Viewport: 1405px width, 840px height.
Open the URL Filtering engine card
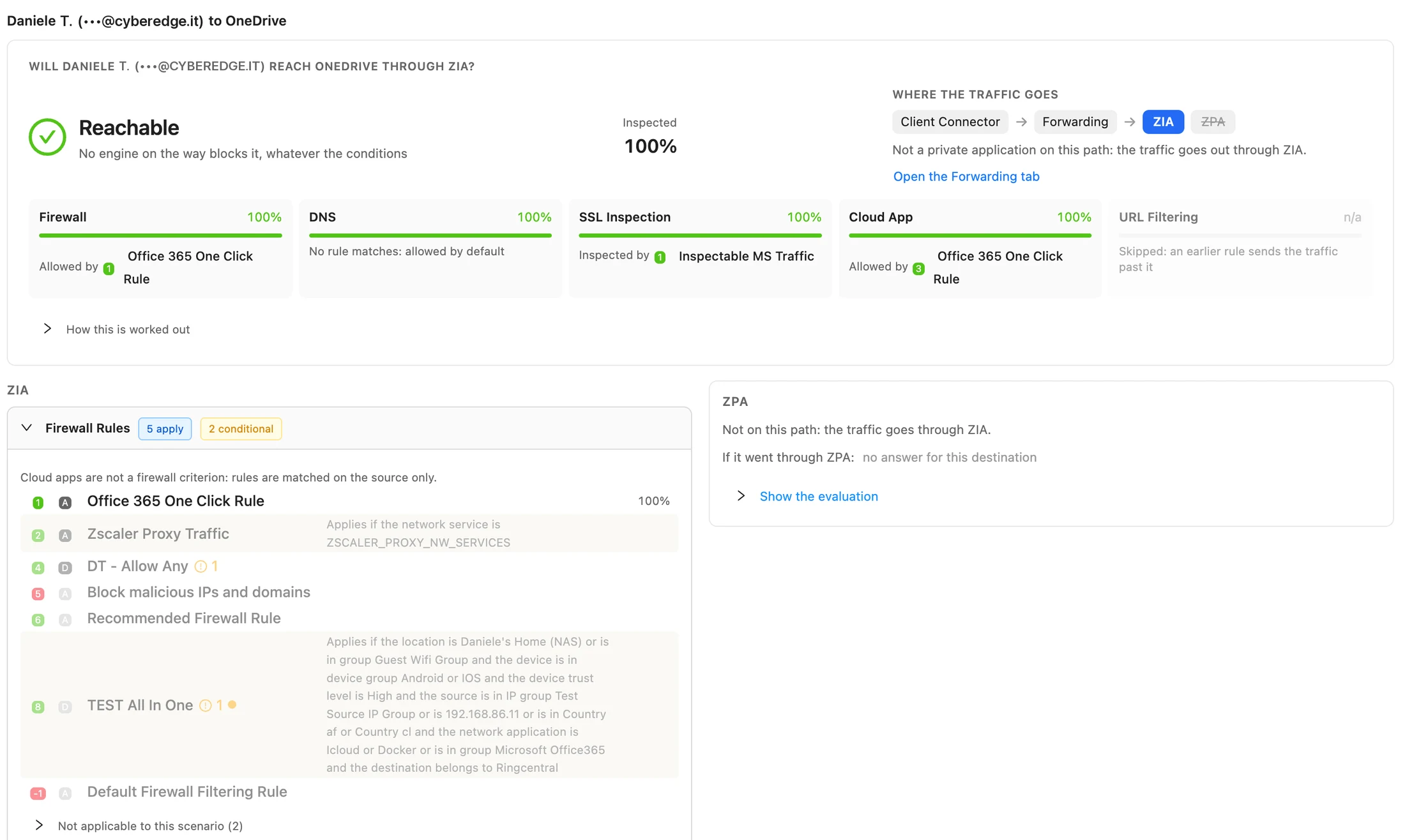tap(1240, 248)
